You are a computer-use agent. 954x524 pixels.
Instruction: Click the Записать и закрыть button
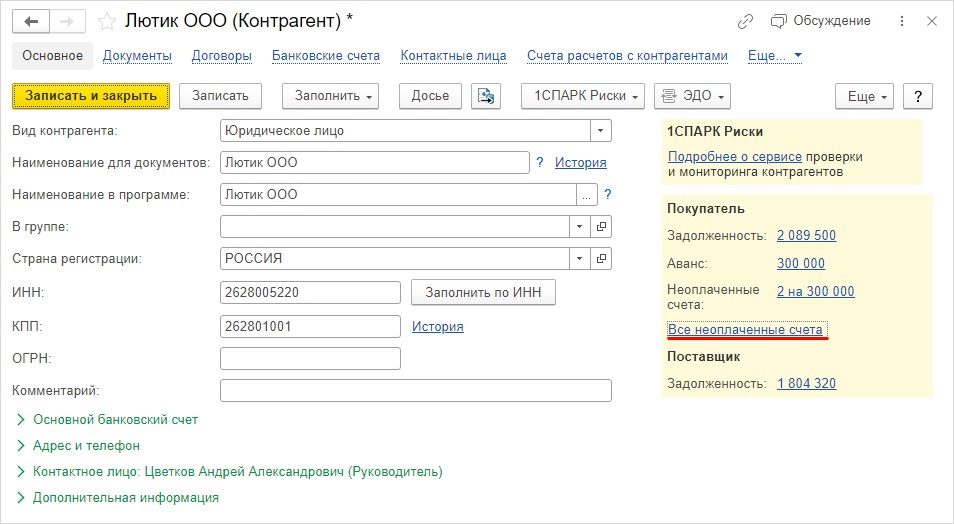coord(91,96)
